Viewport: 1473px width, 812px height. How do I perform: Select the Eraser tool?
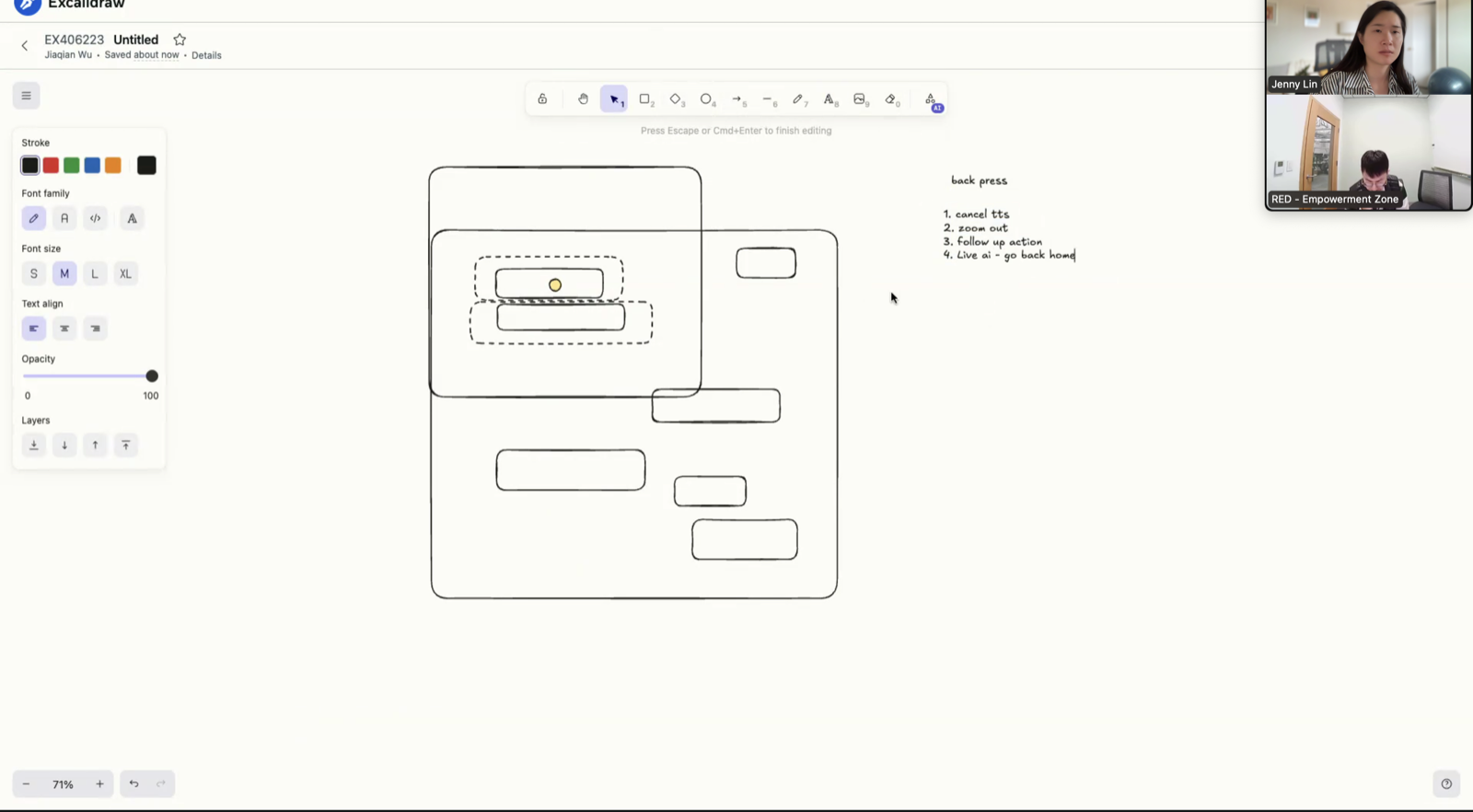pos(891,99)
